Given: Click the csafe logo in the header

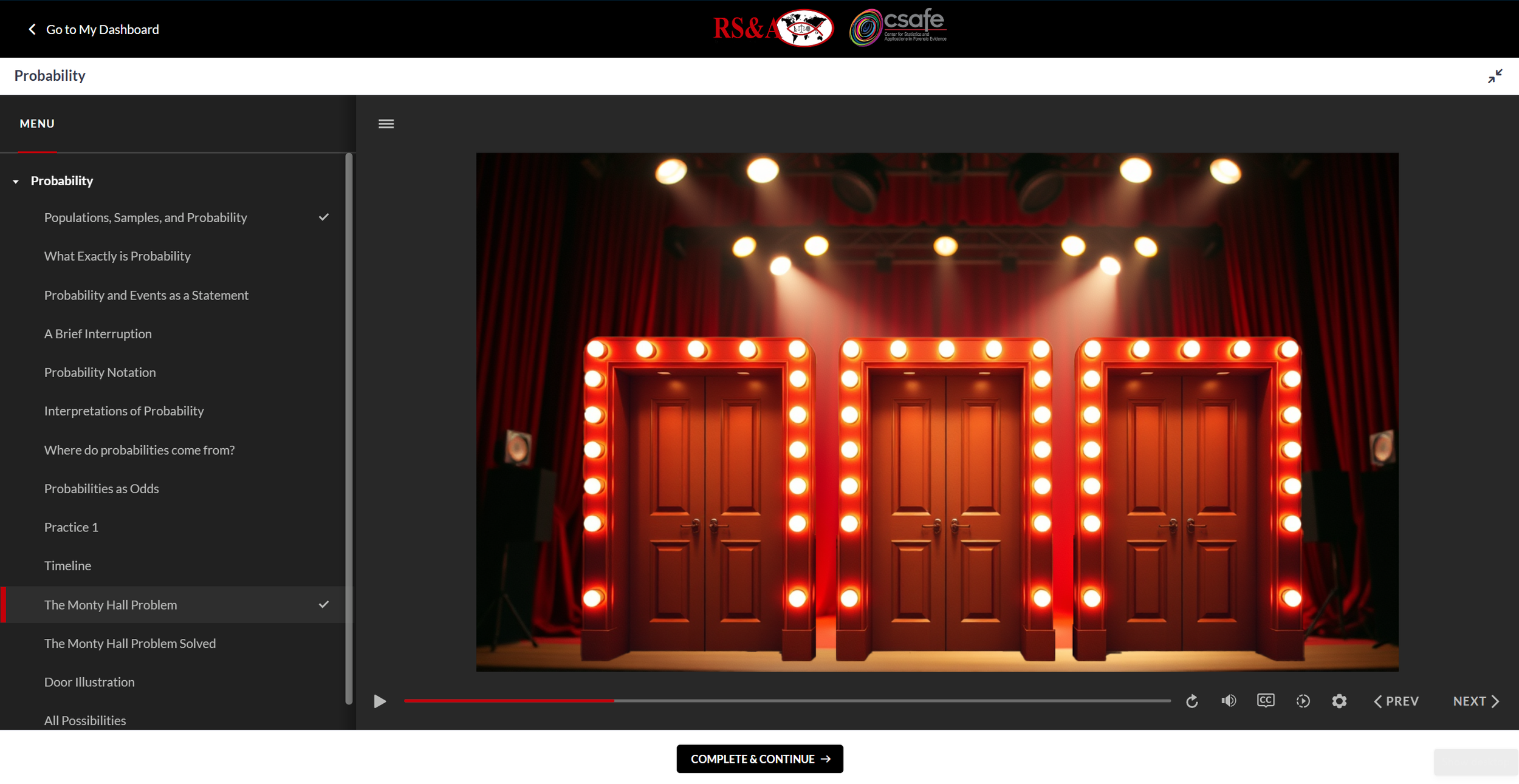Looking at the screenshot, I should pyautogui.click(x=897, y=28).
